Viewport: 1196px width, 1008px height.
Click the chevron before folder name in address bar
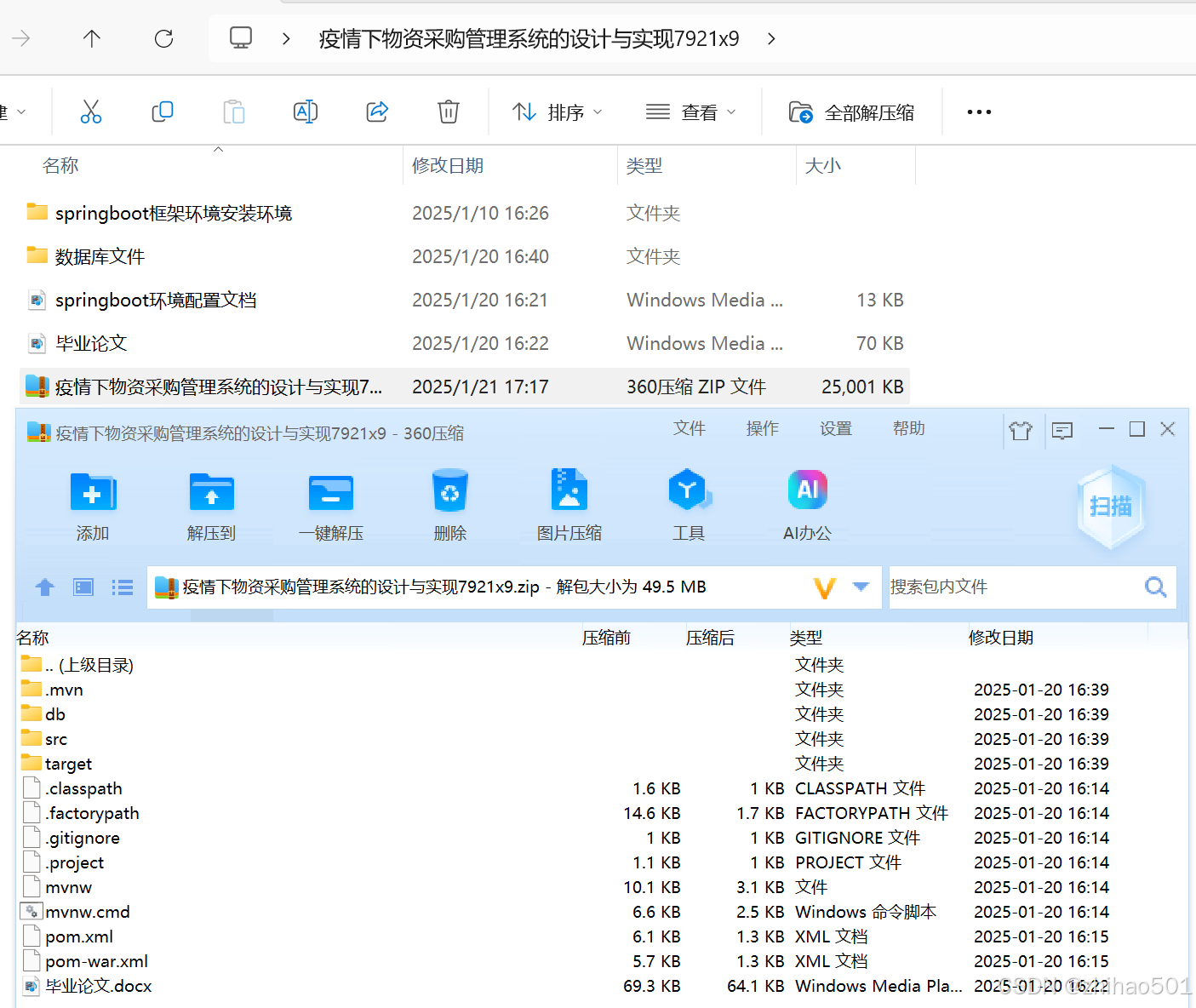coord(286,38)
